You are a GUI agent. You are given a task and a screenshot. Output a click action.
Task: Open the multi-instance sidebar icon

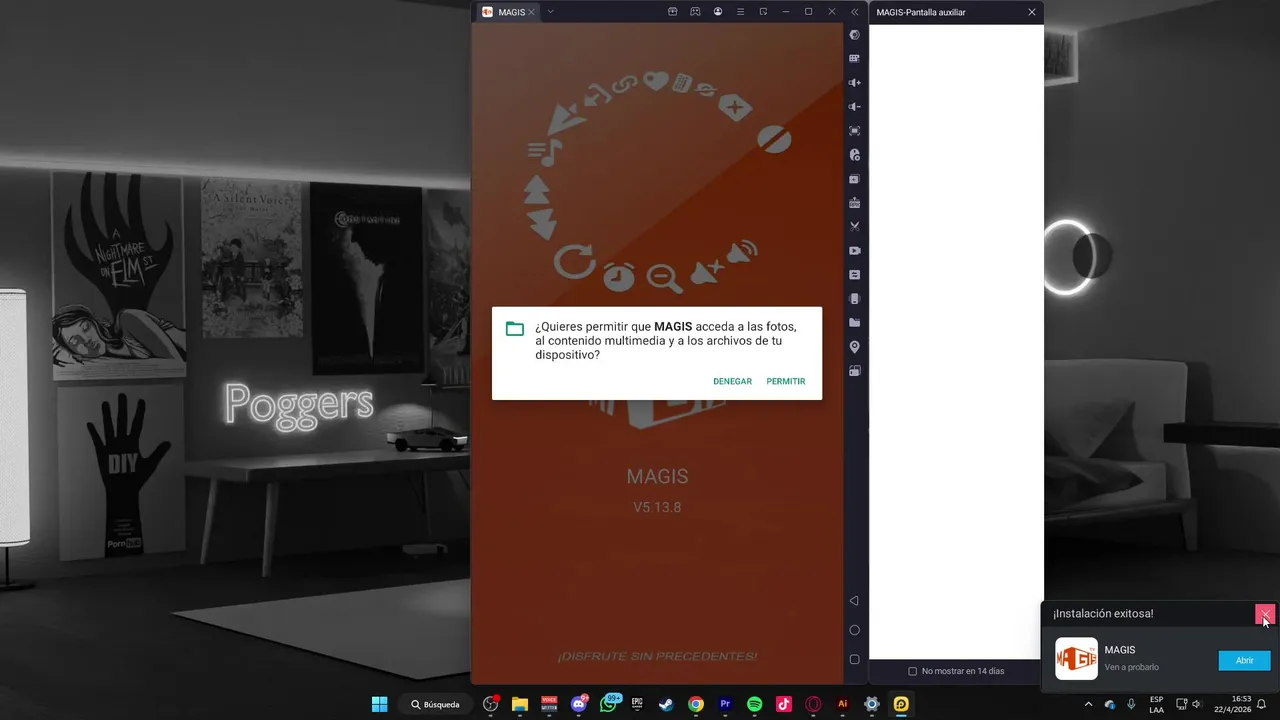click(x=855, y=179)
